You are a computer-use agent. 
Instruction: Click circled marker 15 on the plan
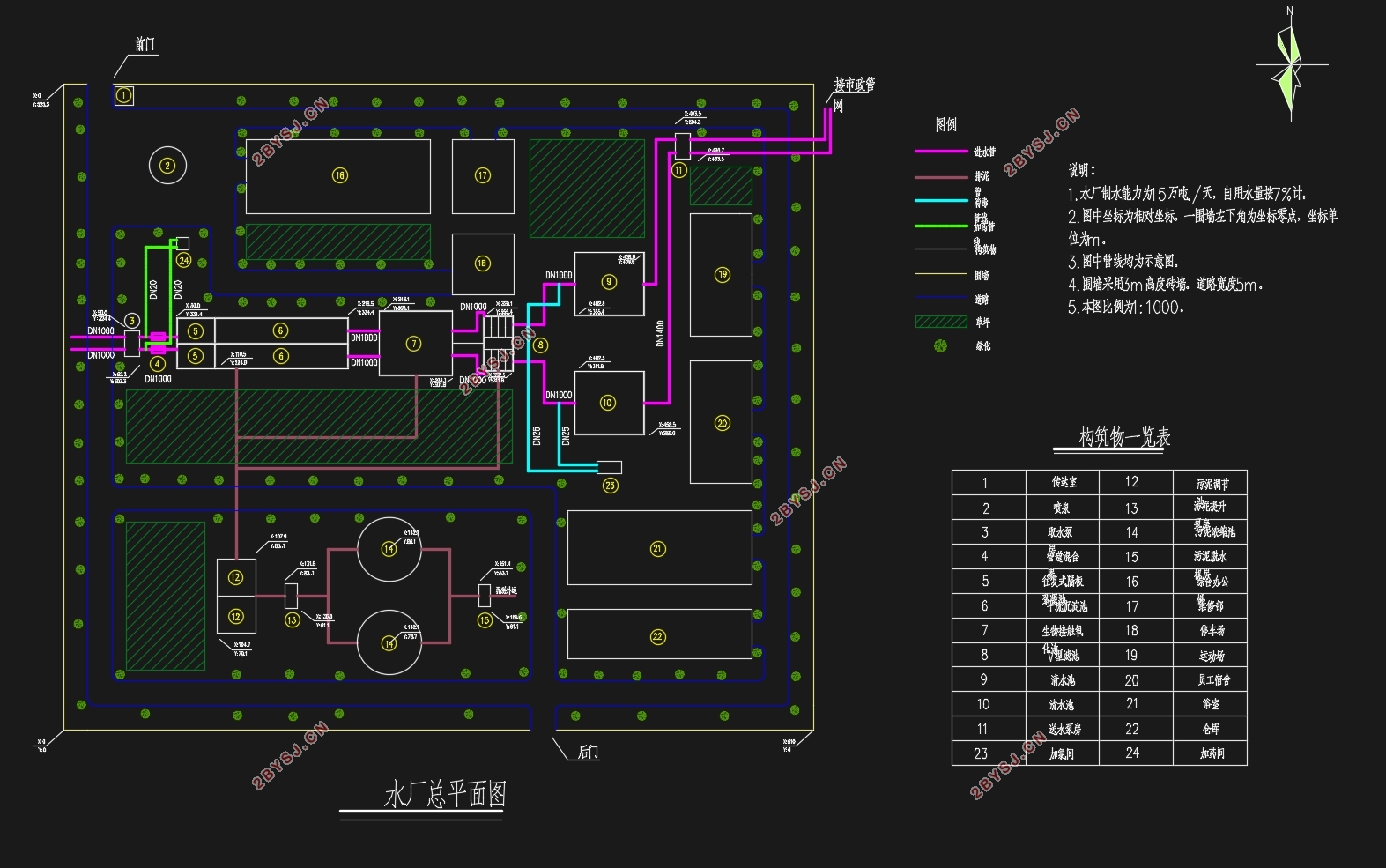point(485,620)
